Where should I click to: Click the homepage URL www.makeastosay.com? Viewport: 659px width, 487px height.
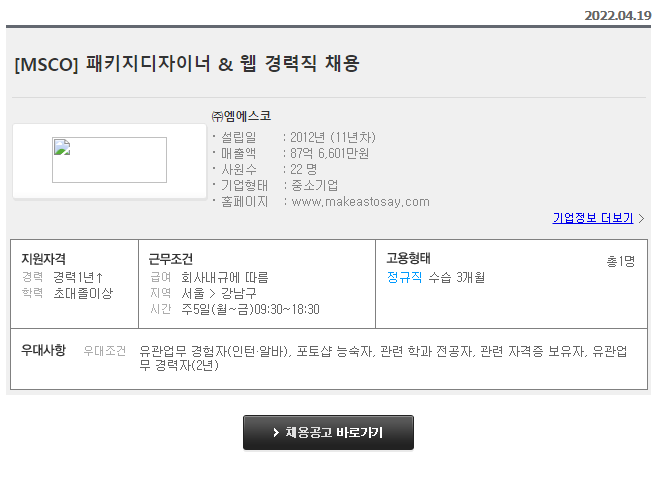360,201
